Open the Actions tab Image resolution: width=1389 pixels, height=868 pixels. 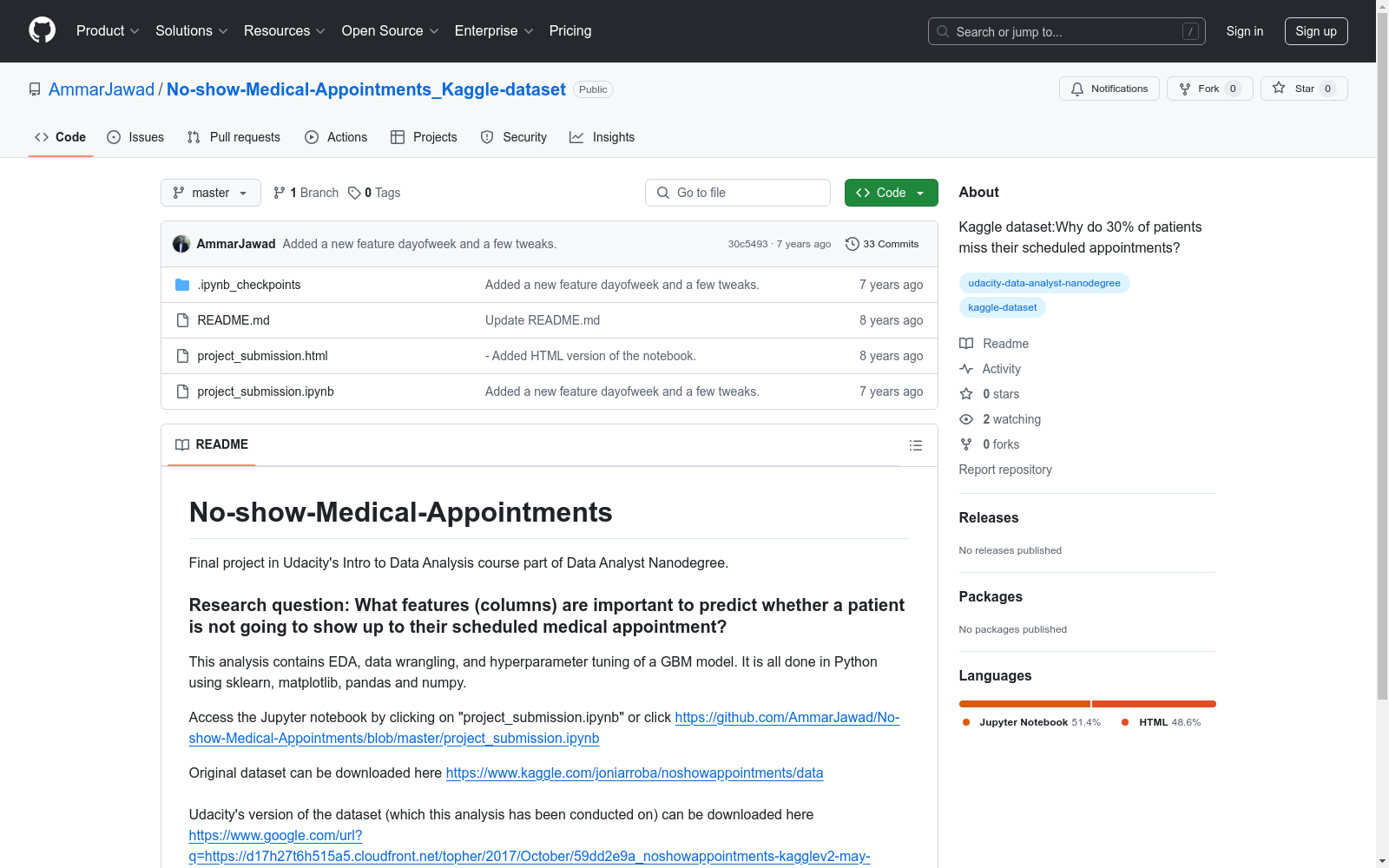(336, 137)
